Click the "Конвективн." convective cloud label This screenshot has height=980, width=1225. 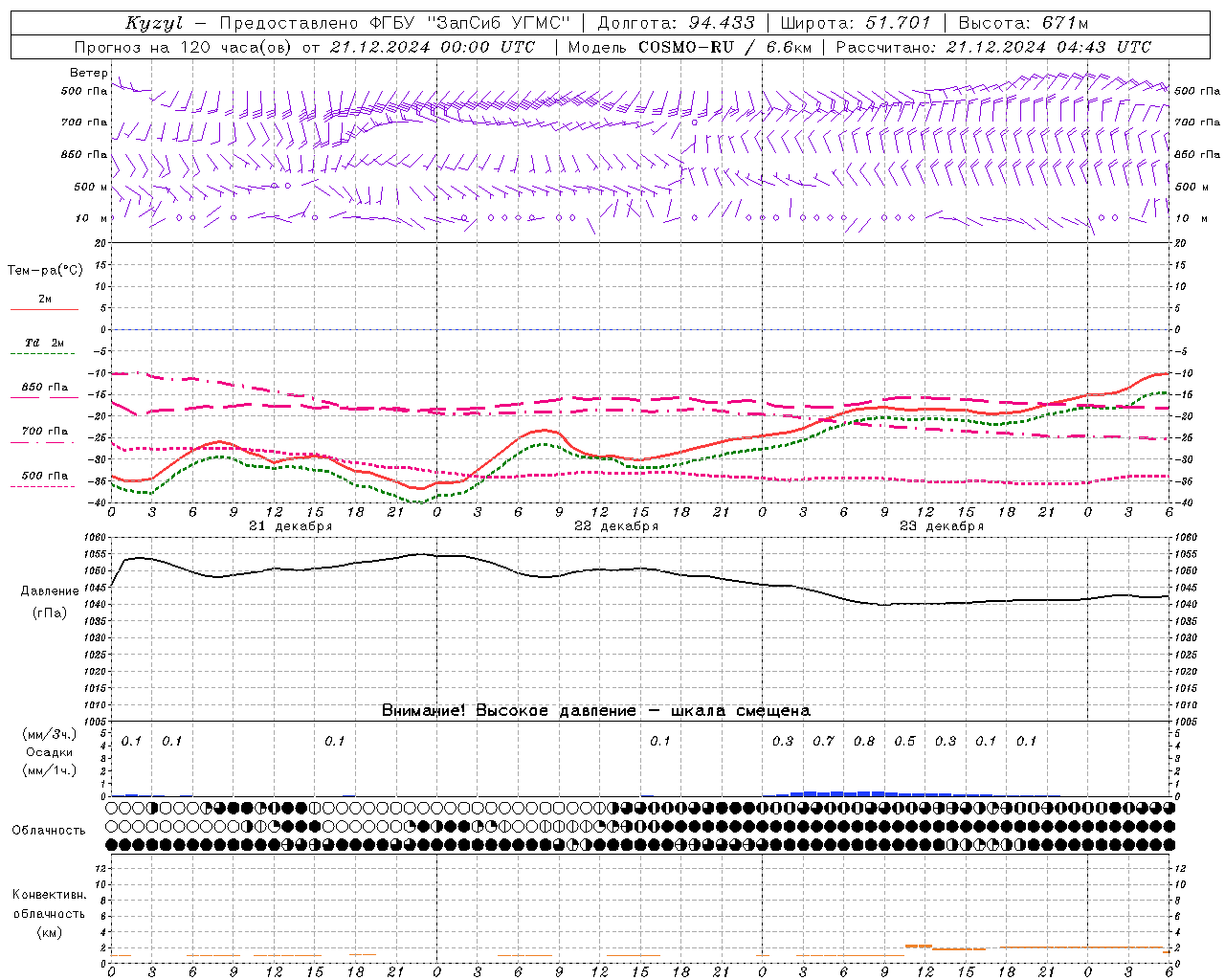pos(49,895)
